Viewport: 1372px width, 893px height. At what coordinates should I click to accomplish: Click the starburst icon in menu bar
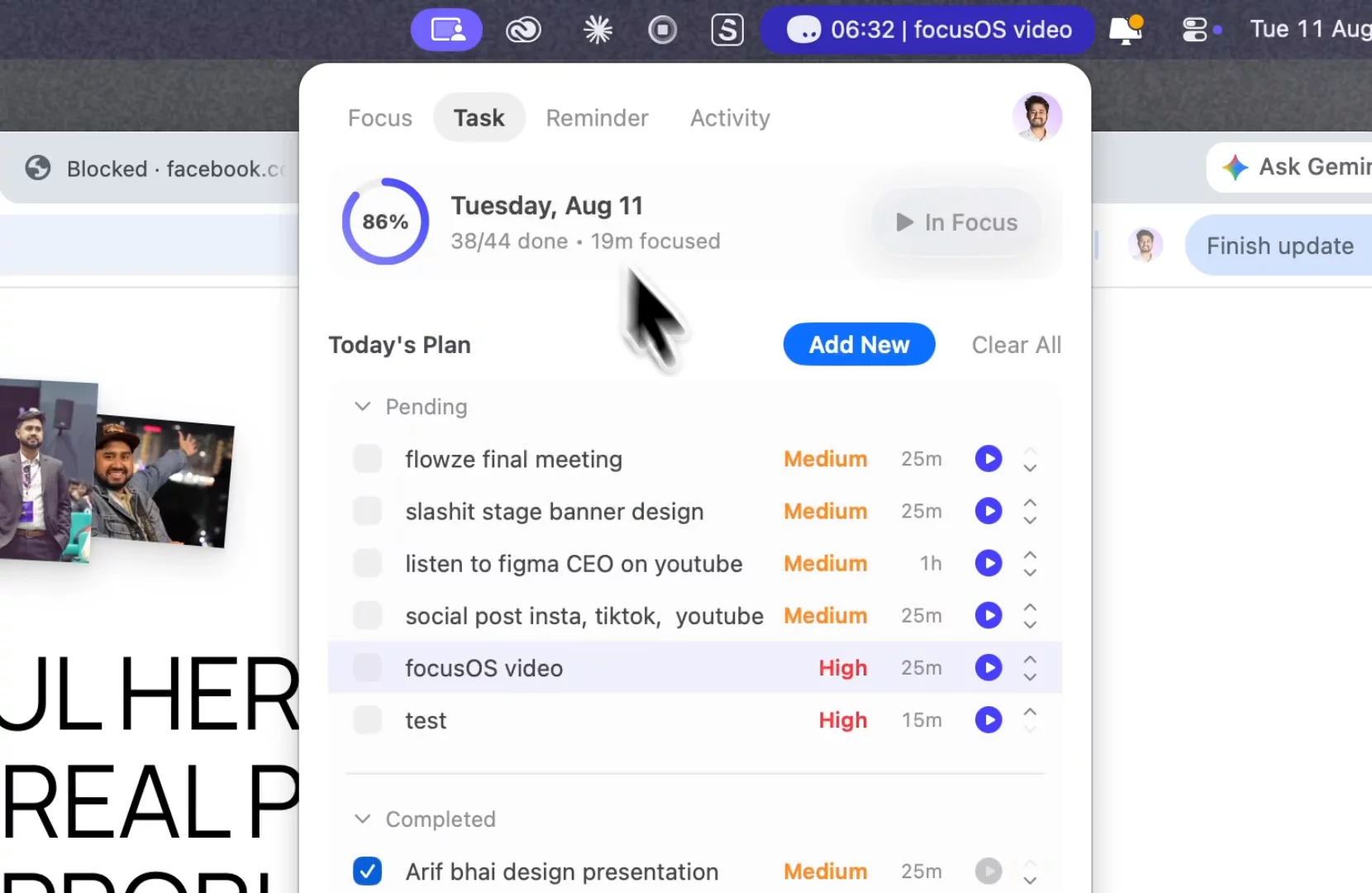pyautogui.click(x=598, y=31)
